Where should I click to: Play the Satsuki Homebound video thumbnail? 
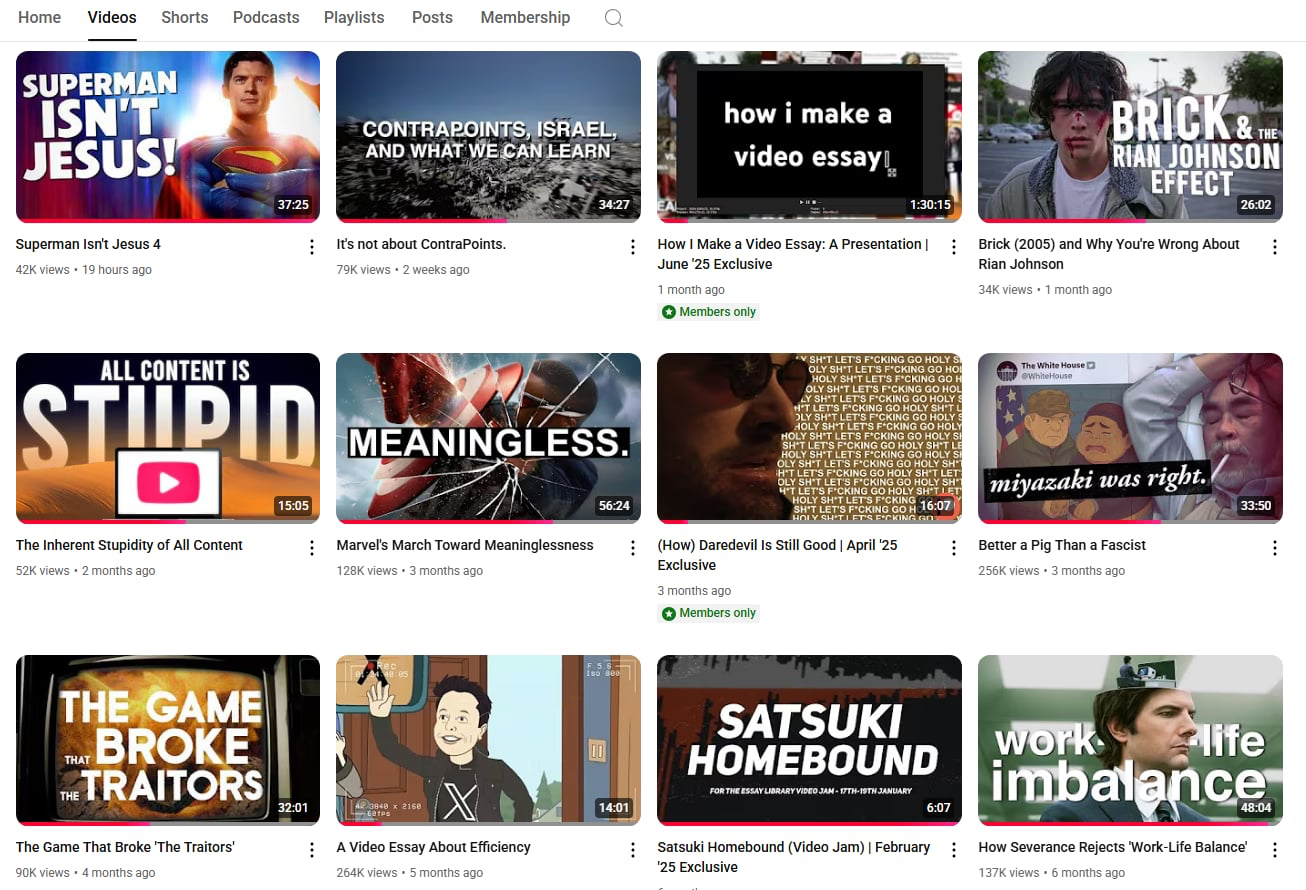pos(809,739)
